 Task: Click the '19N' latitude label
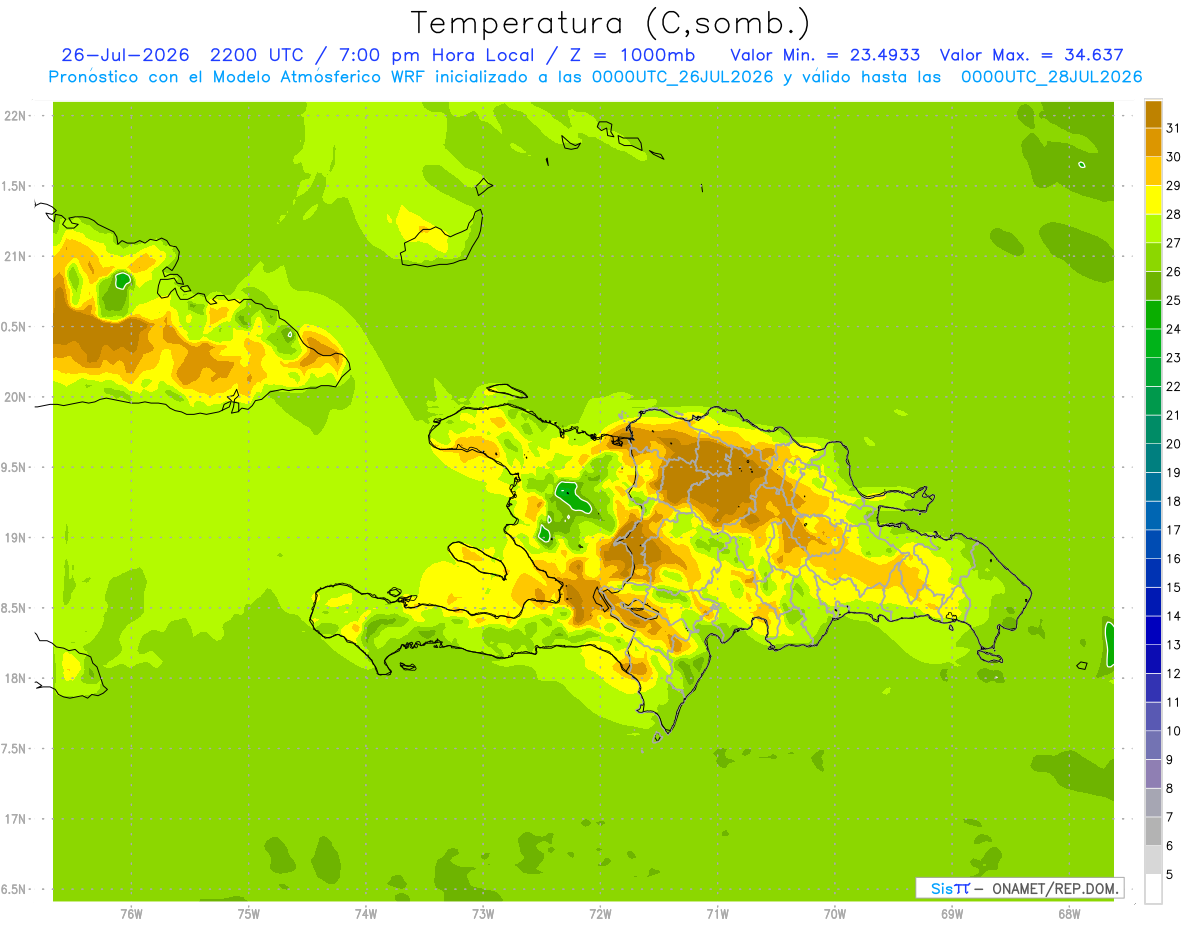tap(15, 538)
